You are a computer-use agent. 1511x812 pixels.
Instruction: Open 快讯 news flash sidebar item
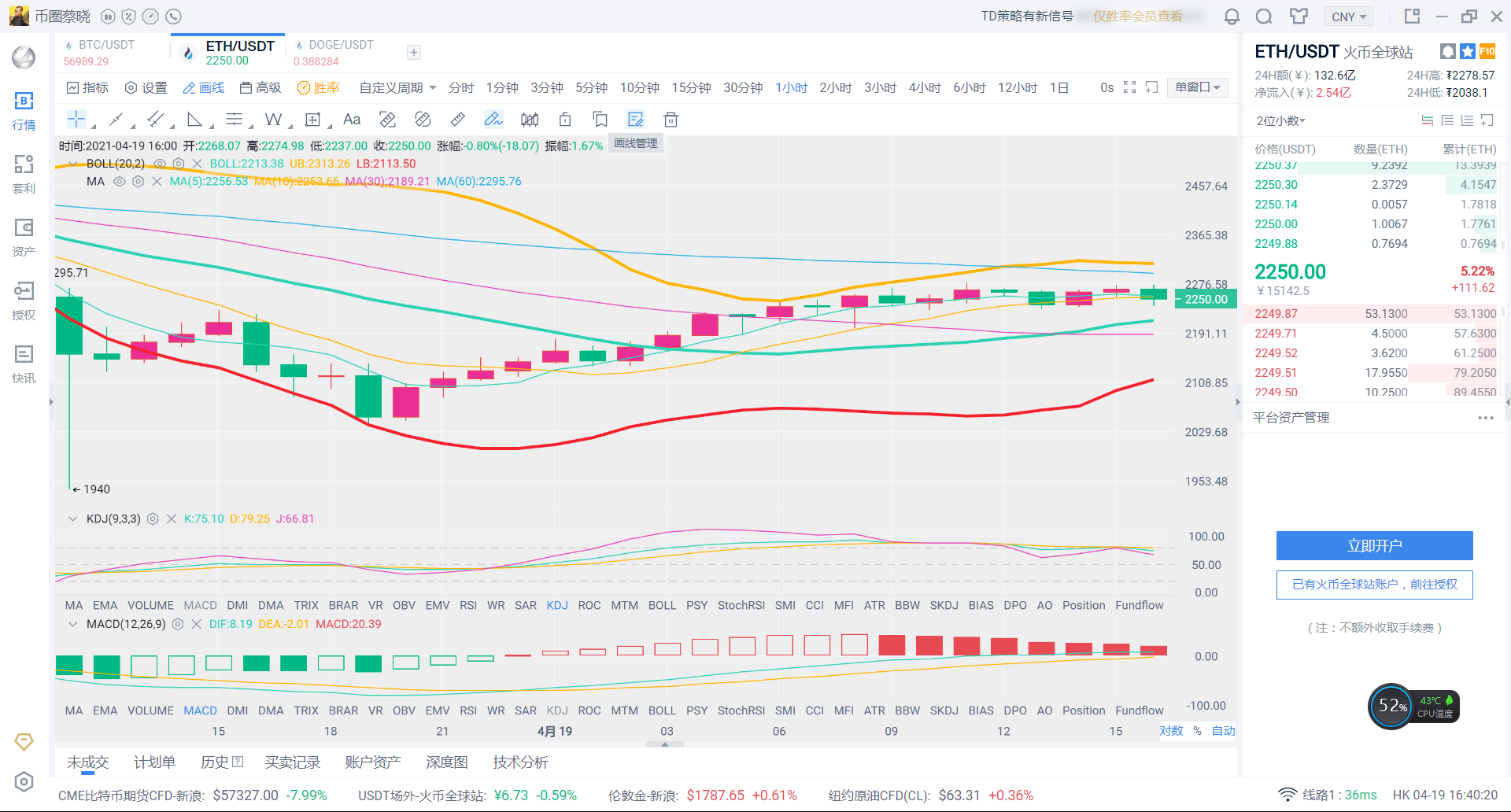24,364
